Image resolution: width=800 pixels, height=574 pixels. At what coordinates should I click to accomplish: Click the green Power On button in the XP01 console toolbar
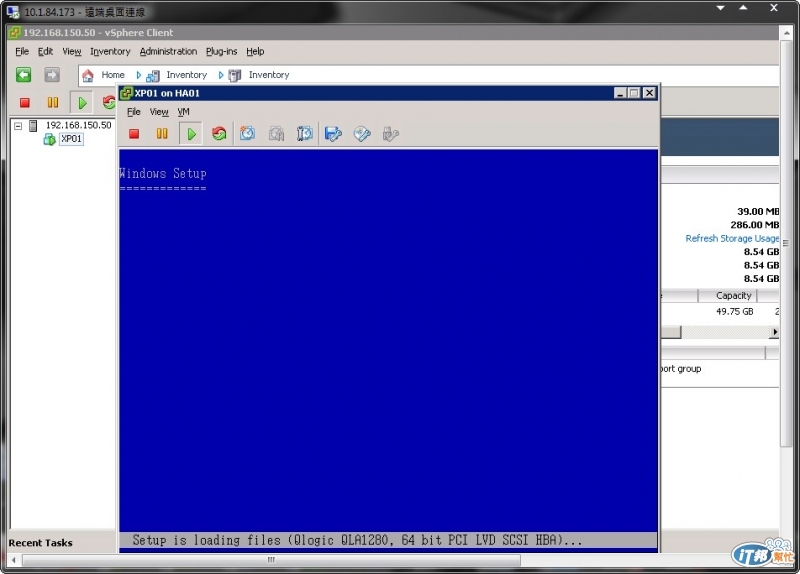click(191, 134)
